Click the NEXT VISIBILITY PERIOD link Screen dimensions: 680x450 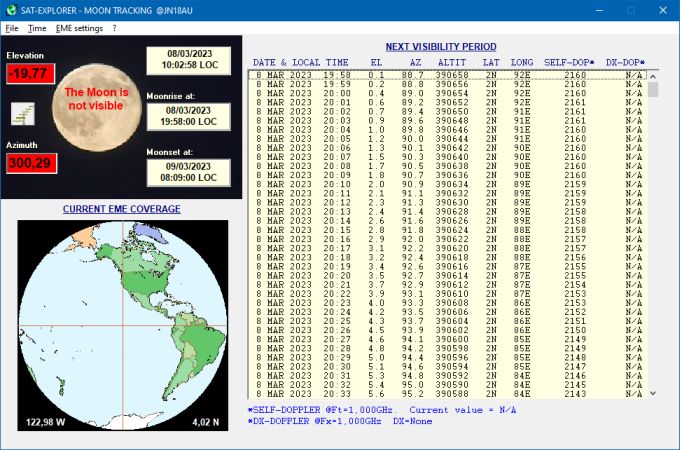coord(441,47)
